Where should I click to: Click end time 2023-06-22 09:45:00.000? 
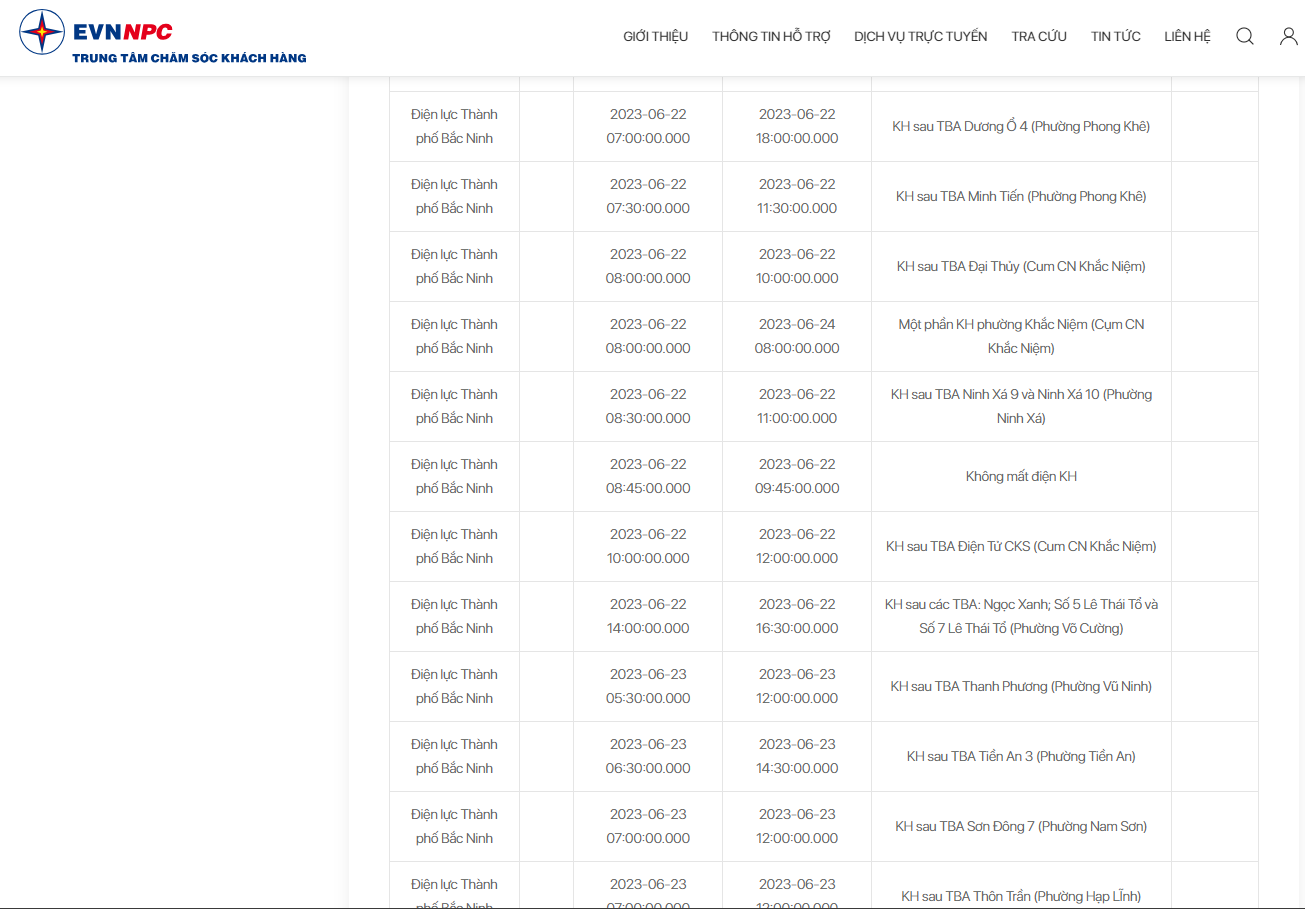click(x=797, y=477)
